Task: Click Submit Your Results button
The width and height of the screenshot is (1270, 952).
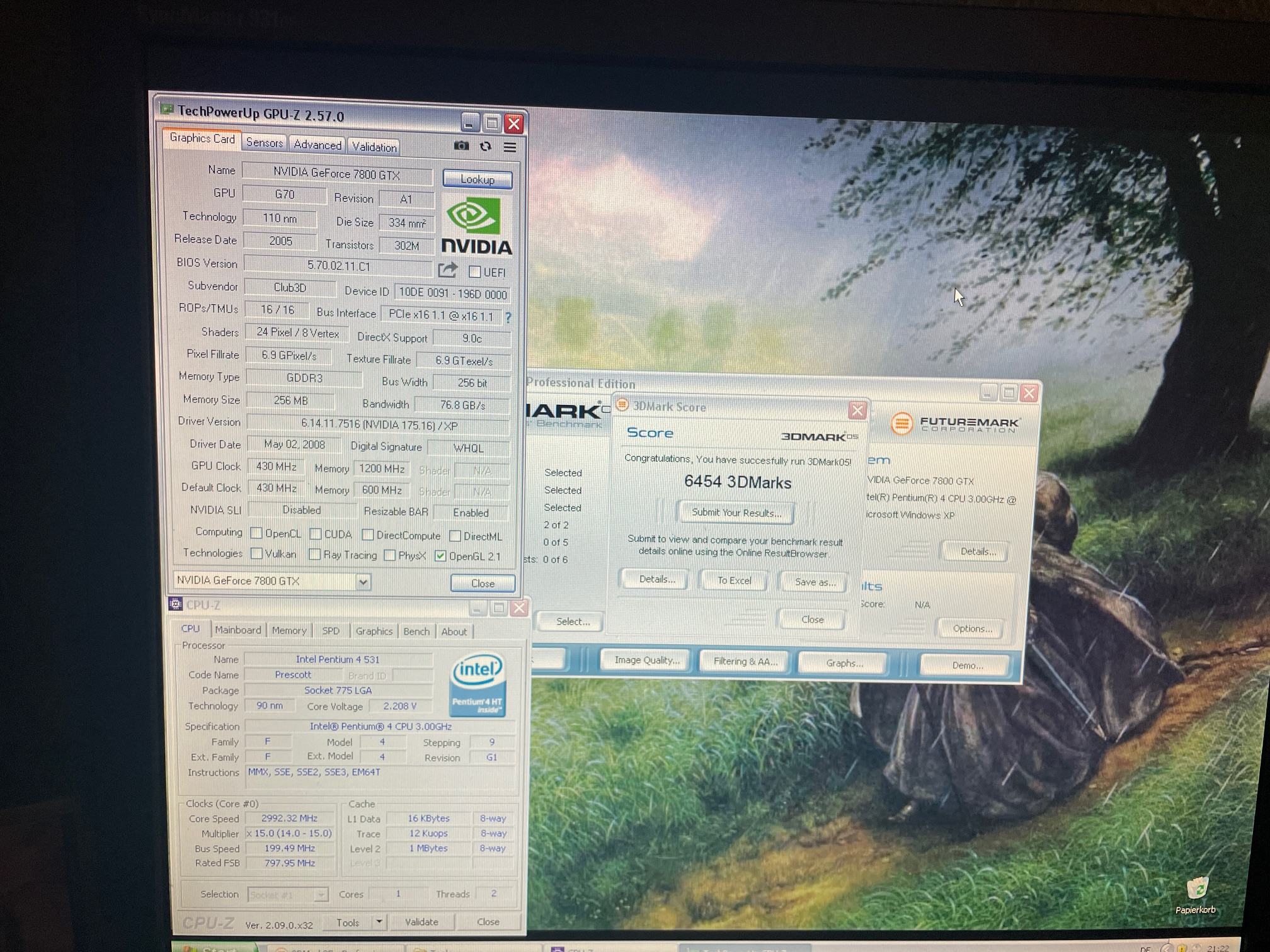Action: click(x=736, y=513)
